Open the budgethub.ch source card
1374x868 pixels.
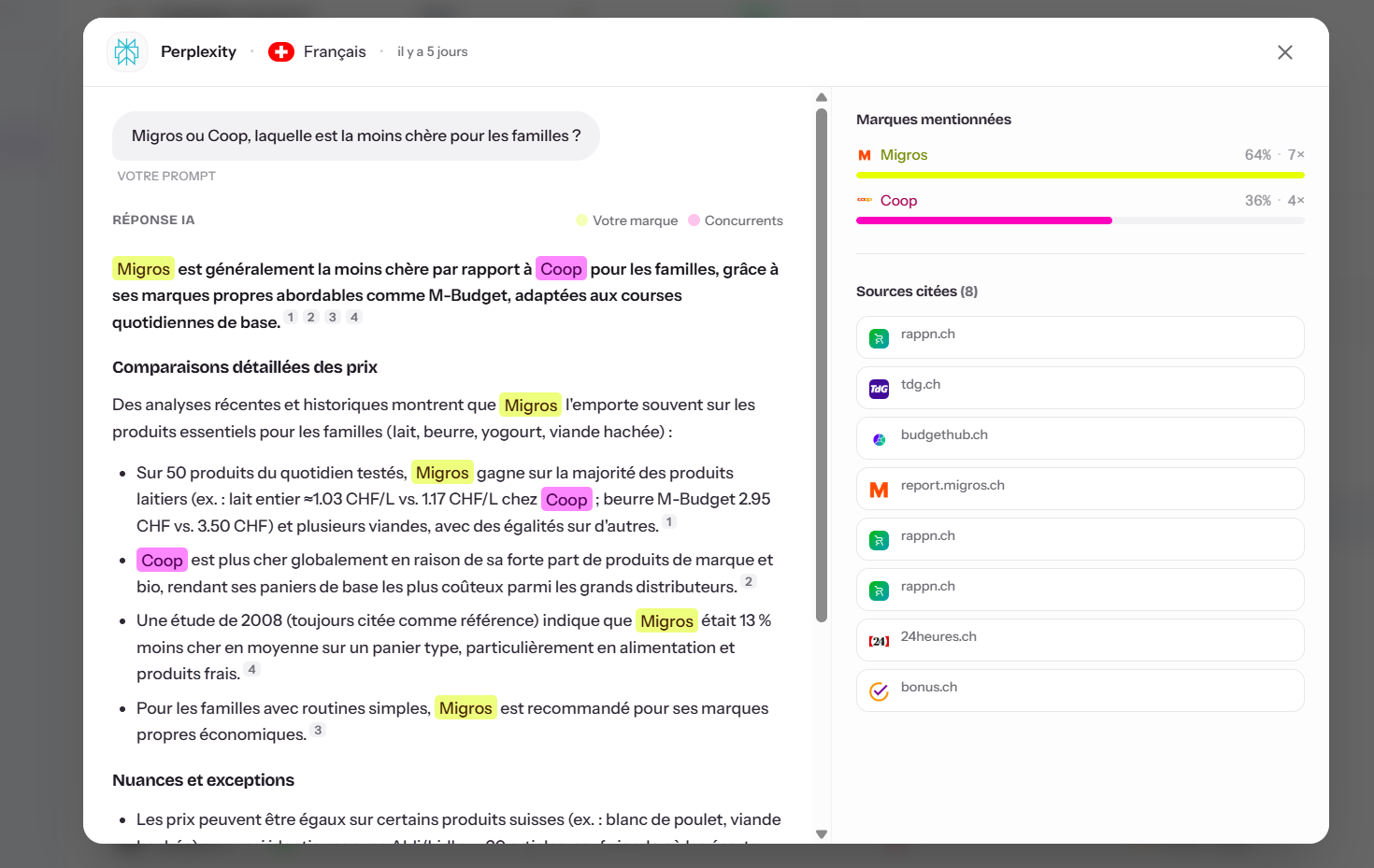click(1081, 438)
